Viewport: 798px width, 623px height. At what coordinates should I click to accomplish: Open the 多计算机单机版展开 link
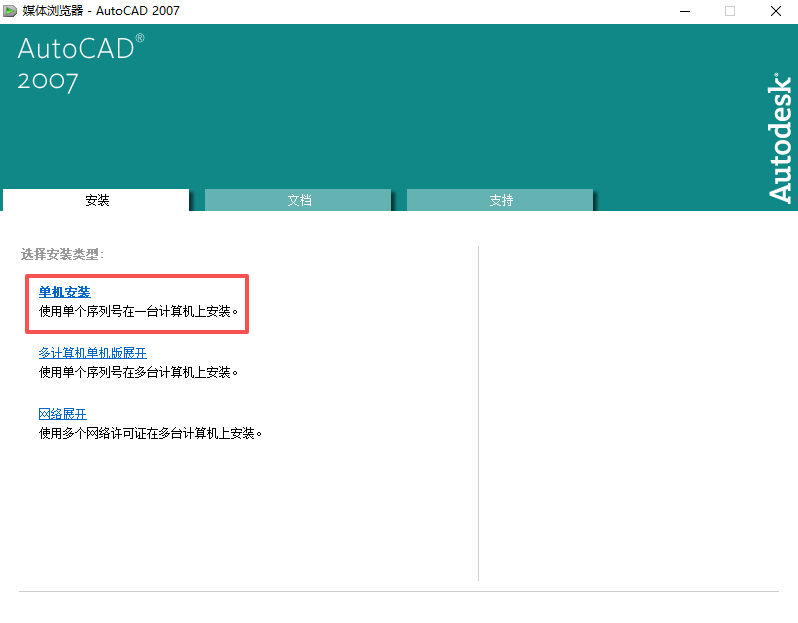(93, 353)
